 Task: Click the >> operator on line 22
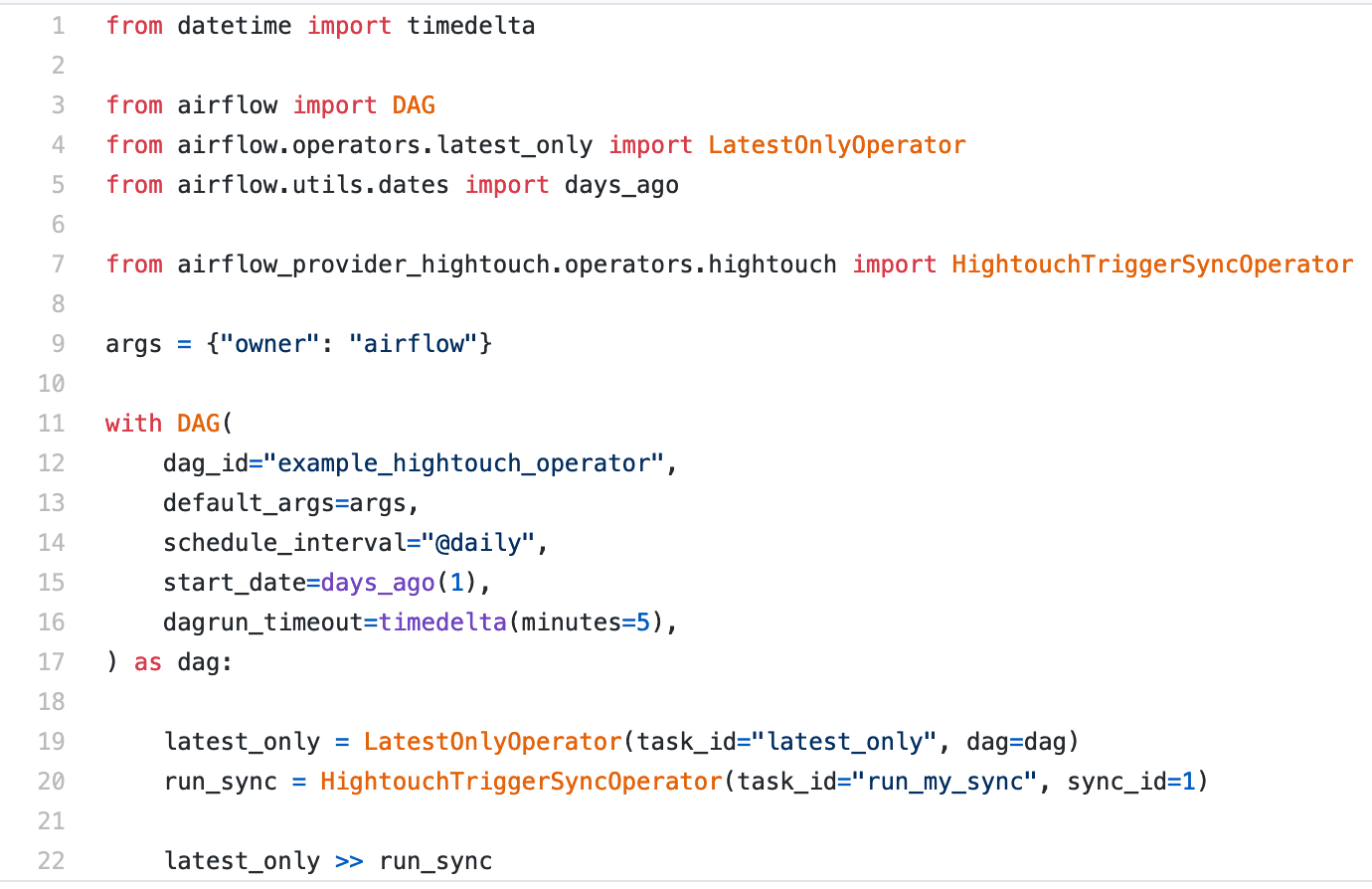point(349,861)
